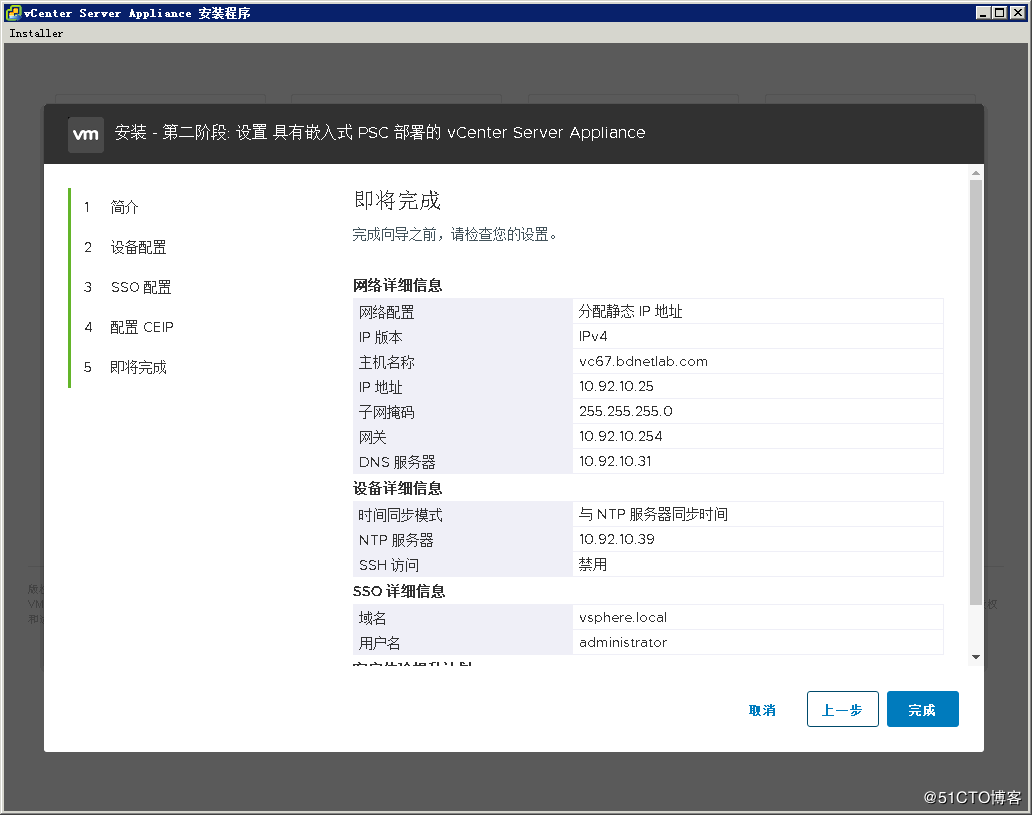Click the IP 版本 label

tap(380, 337)
